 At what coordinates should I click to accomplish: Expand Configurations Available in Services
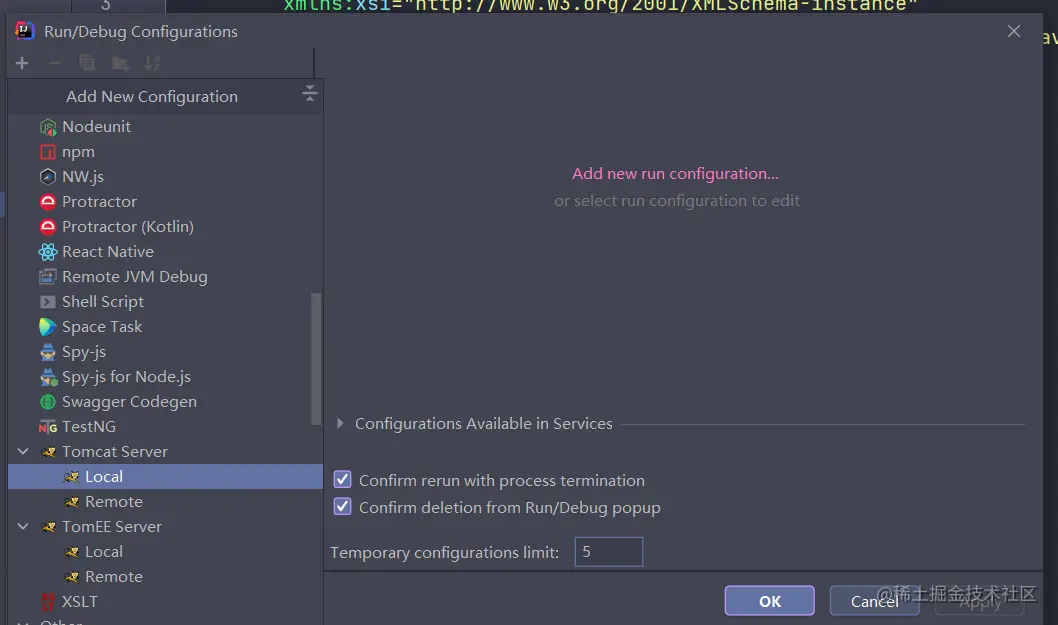340,423
